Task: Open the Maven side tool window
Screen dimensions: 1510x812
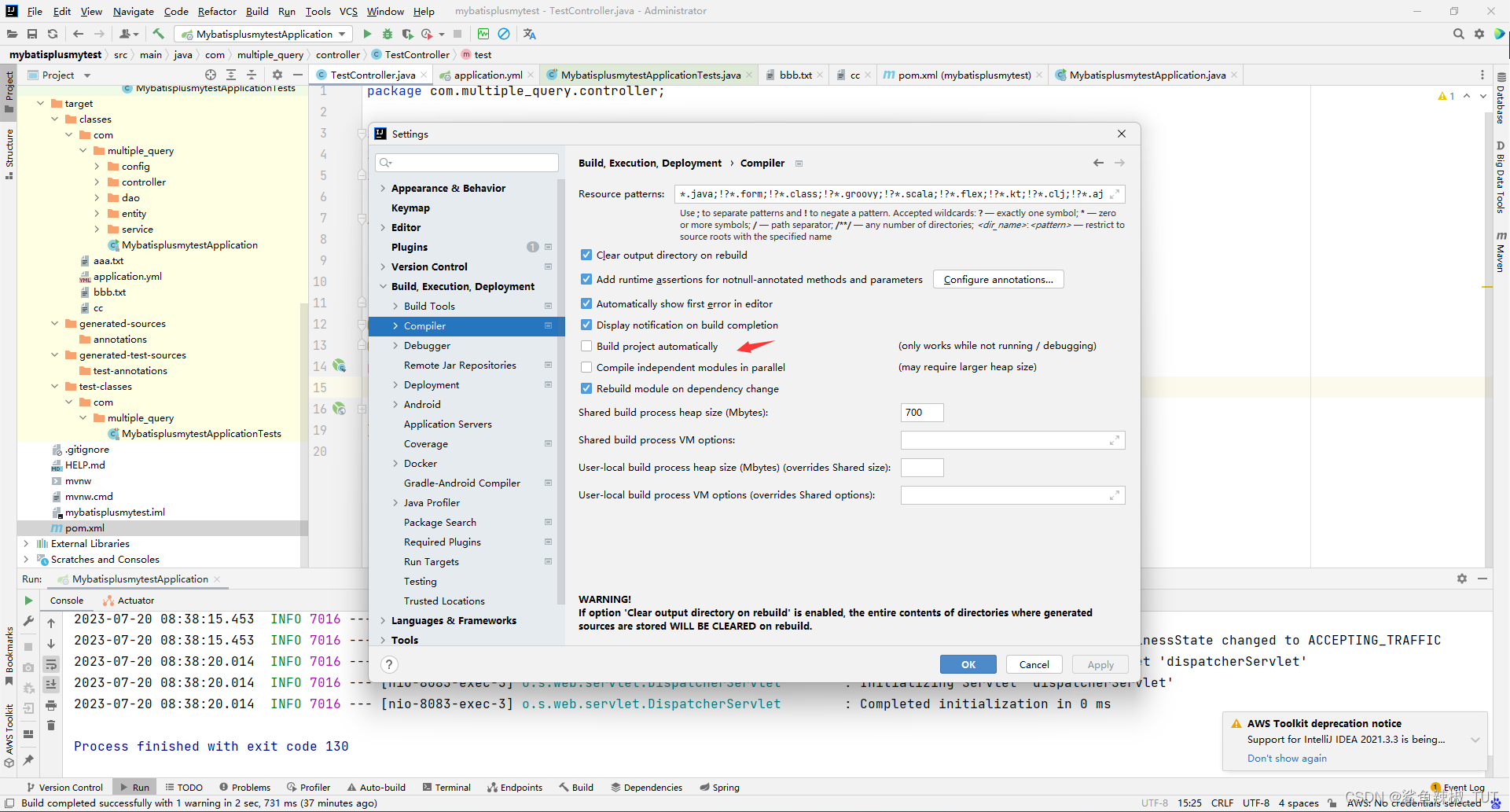Action: tap(1501, 252)
